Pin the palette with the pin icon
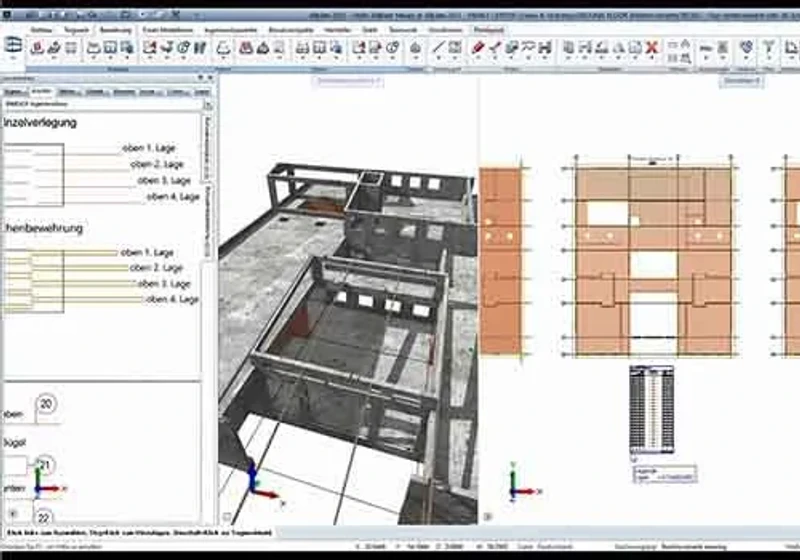The width and height of the screenshot is (800, 560). (201, 78)
